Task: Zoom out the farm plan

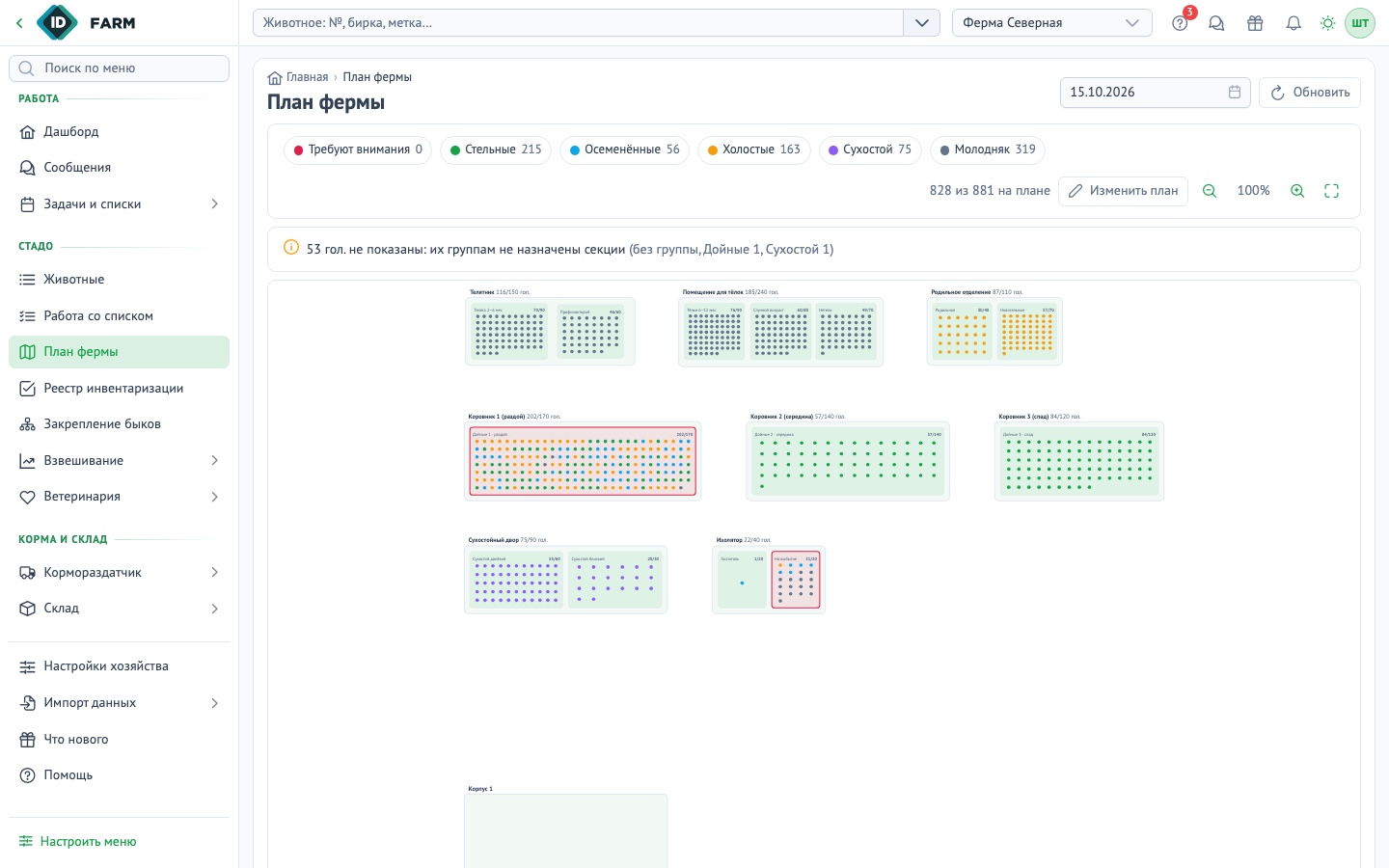Action: click(x=1210, y=191)
